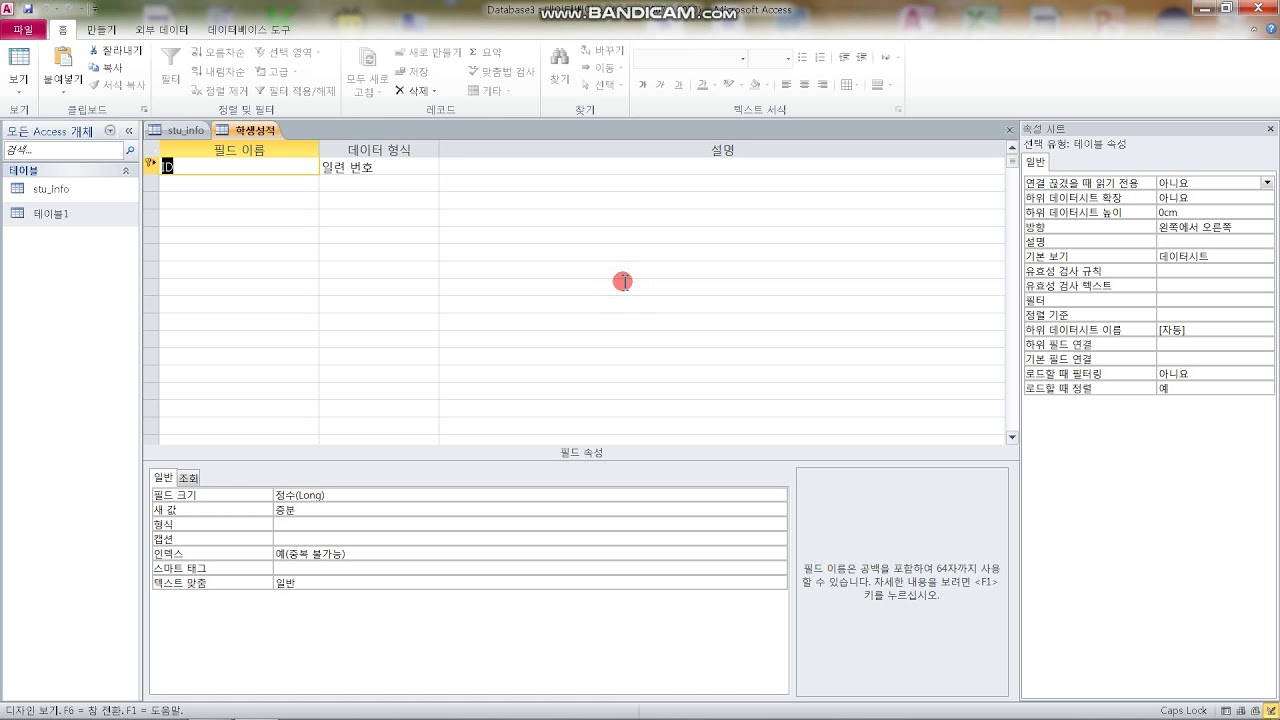Image resolution: width=1280 pixels, height=720 pixels.
Task: Open background fill color bucket
Action: [757, 85]
